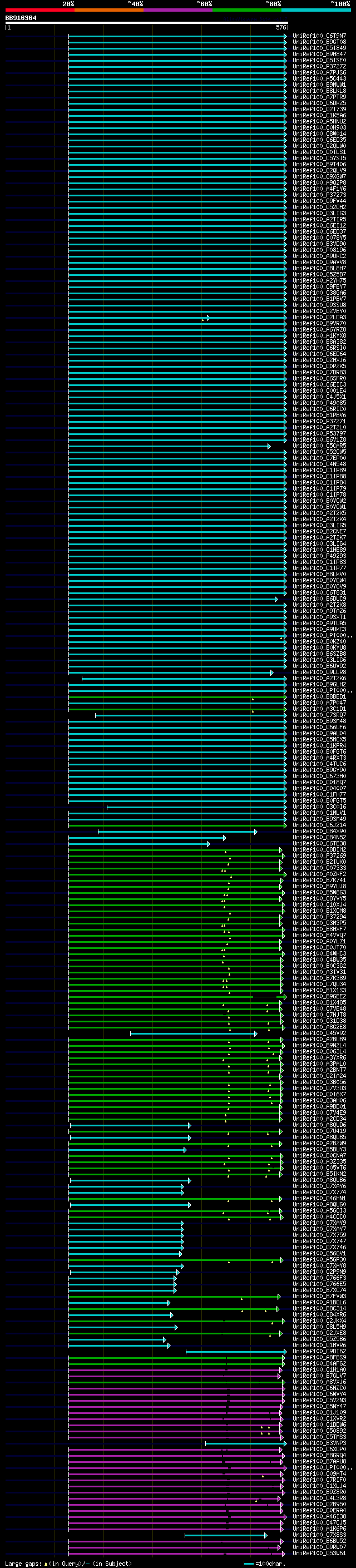Open hit UniRef100_B9GT08
Viewport: 356px width, 1568px height.
click(x=319, y=42)
